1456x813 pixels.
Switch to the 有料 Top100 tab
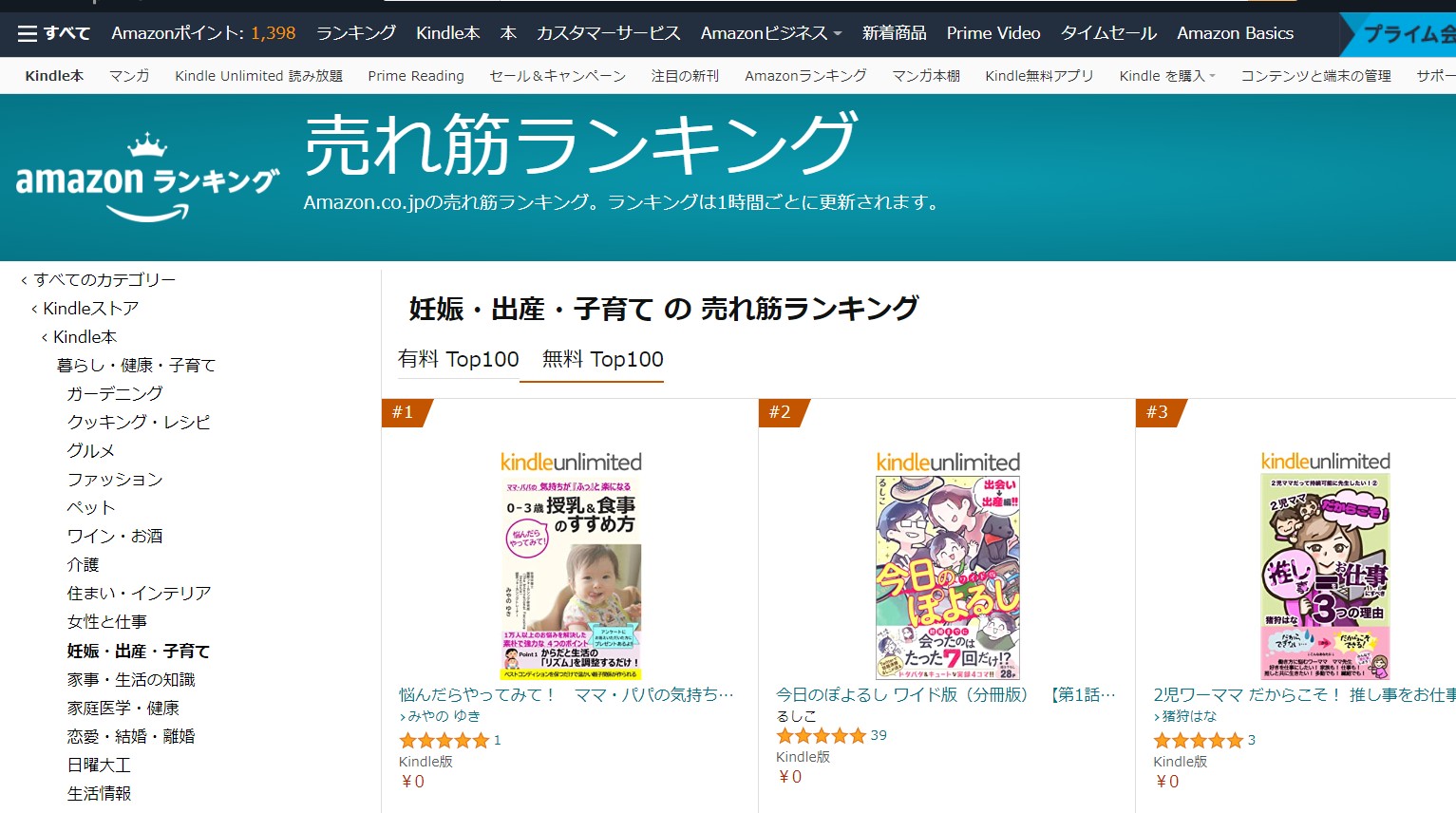tap(458, 359)
